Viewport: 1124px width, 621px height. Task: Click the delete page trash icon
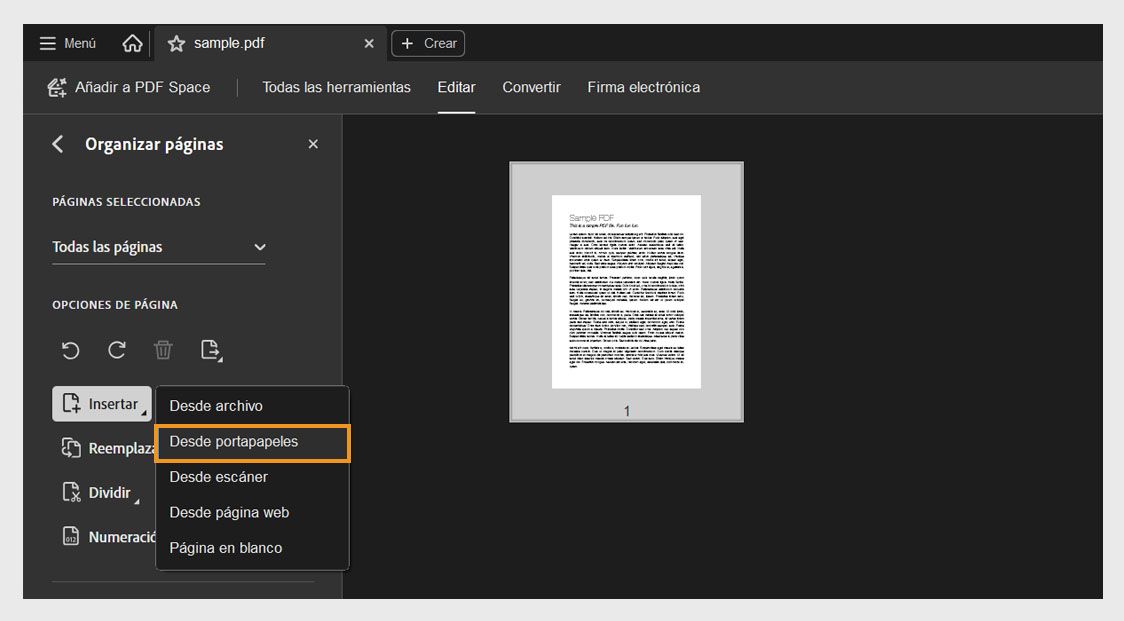[x=163, y=350]
